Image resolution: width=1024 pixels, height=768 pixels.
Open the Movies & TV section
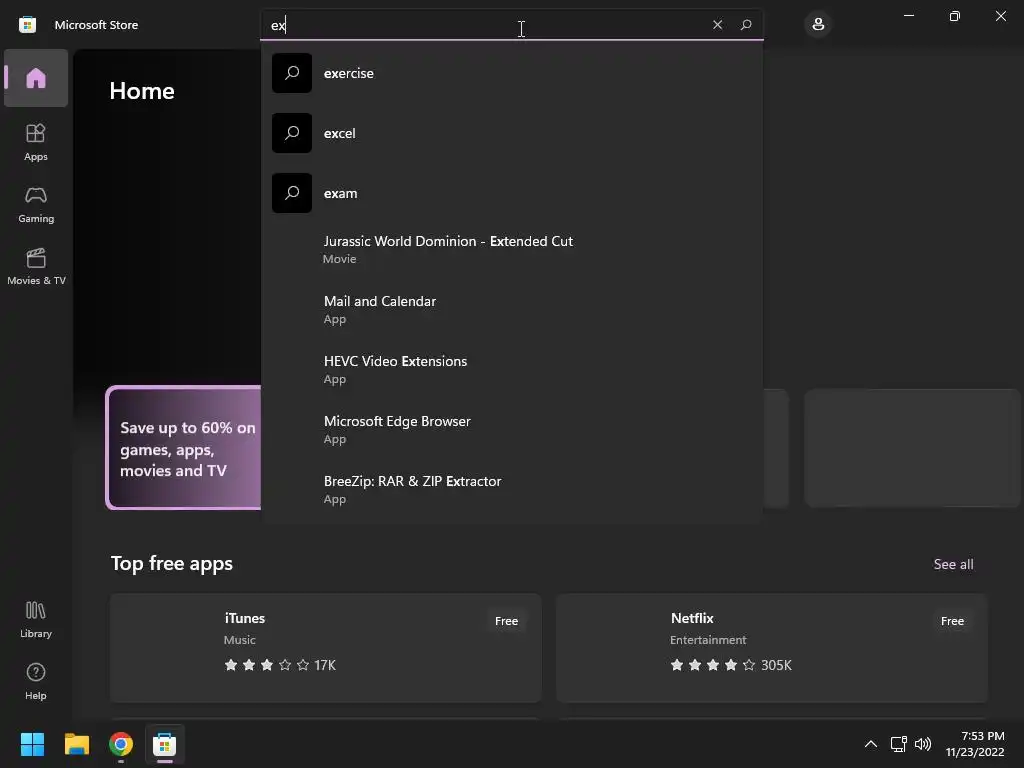[36, 266]
